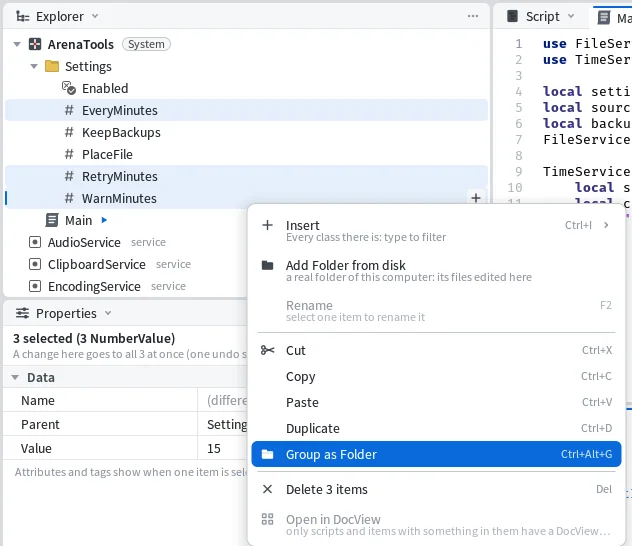
Task: Open the Explorer panel dropdown chevron
Action: 95,16
